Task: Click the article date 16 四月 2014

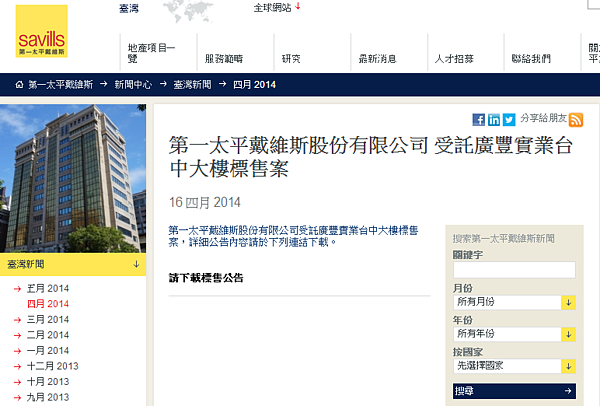Action: (205, 202)
